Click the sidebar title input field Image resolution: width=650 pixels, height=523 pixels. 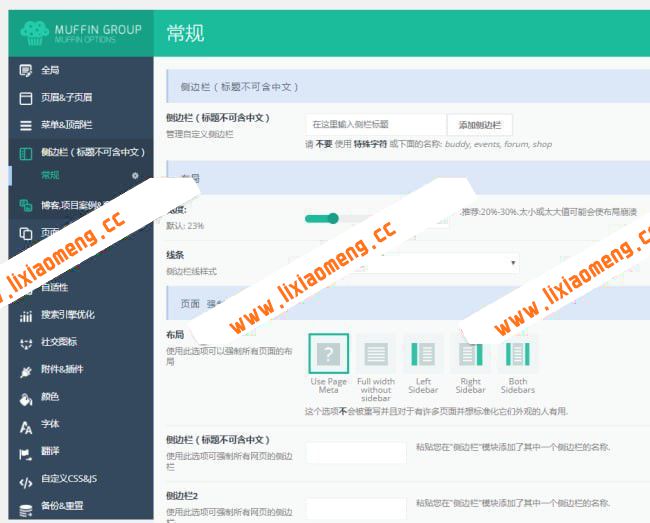pyautogui.click(x=376, y=125)
